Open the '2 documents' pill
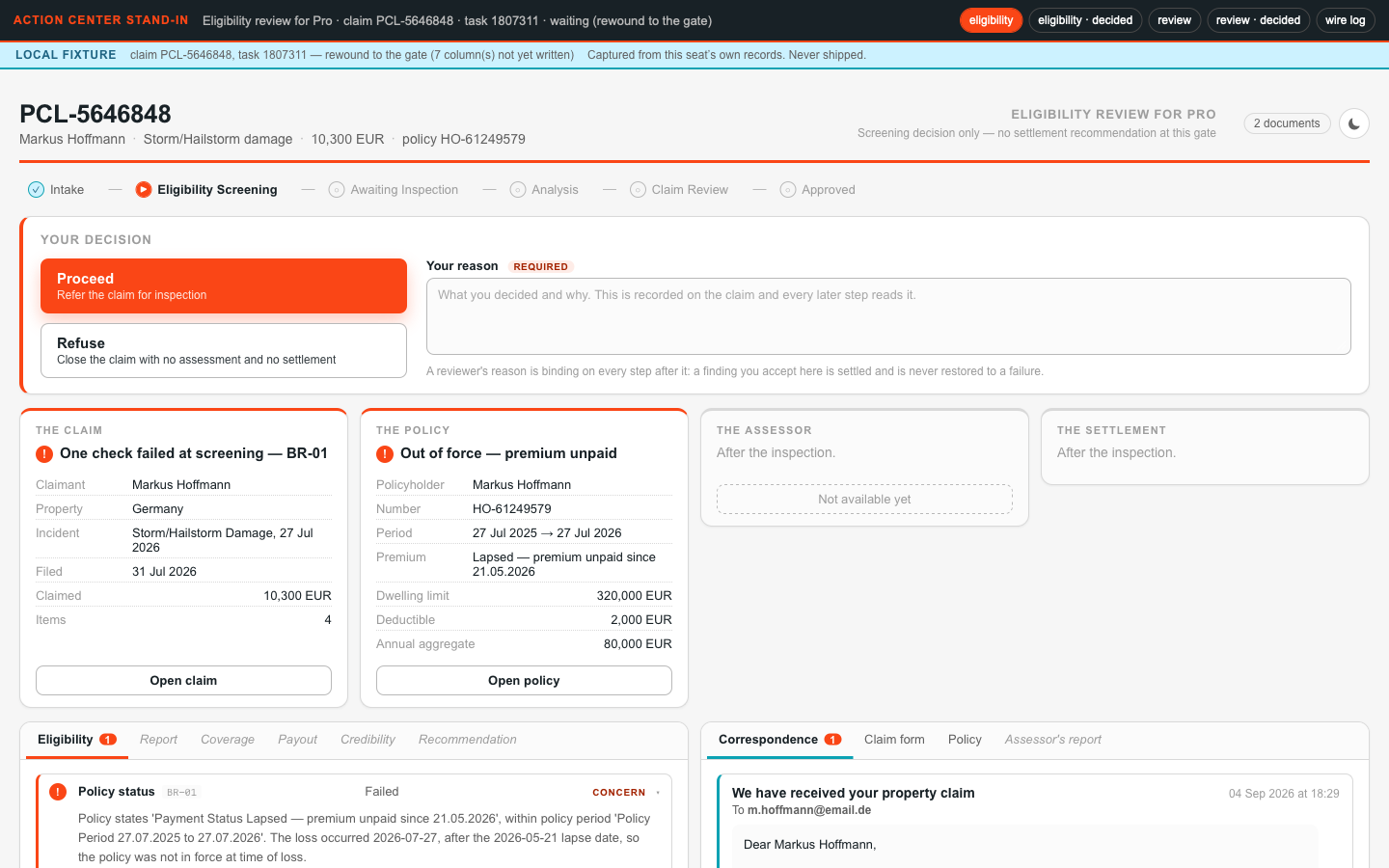 [x=1287, y=123]
